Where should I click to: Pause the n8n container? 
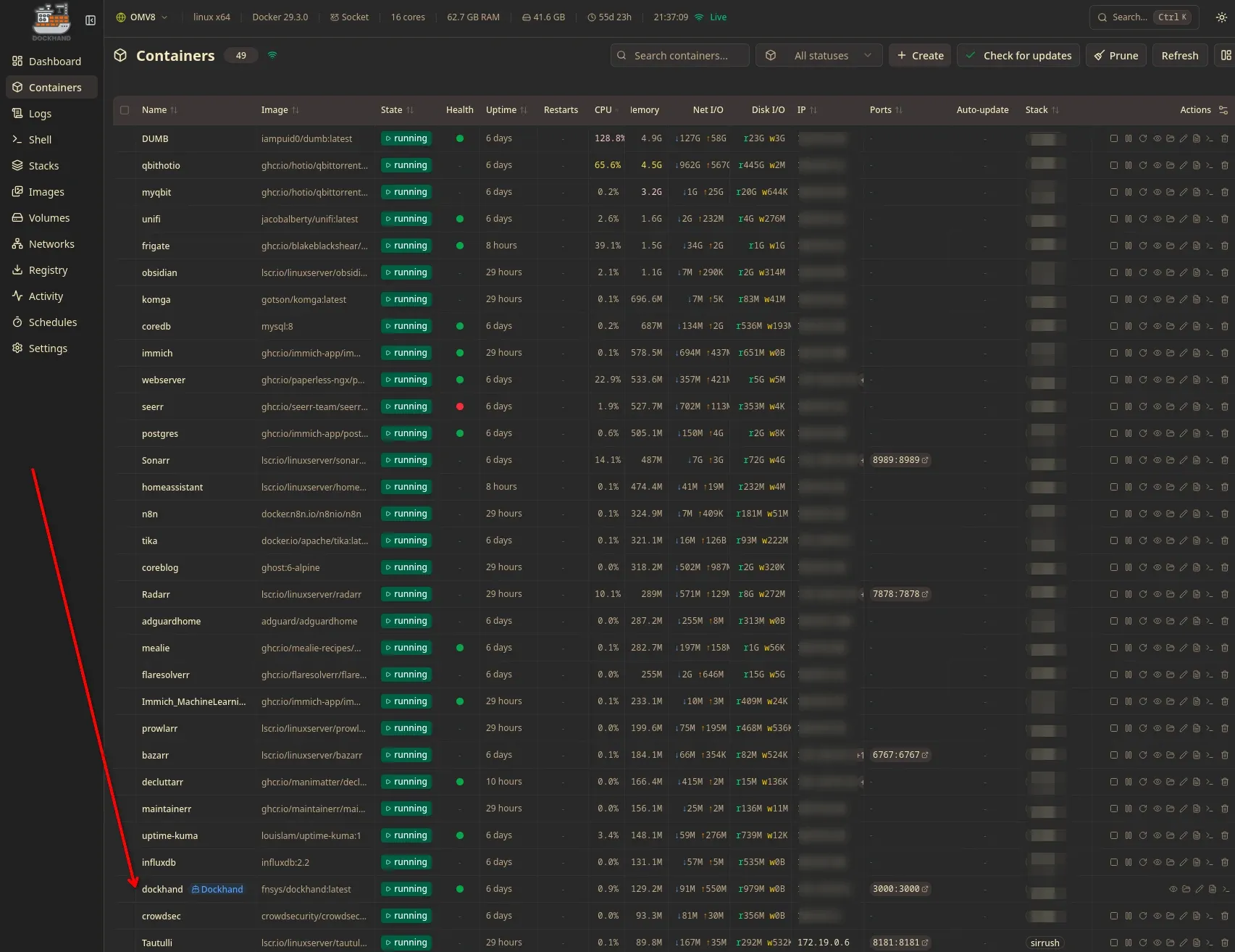pos(1129,514)
